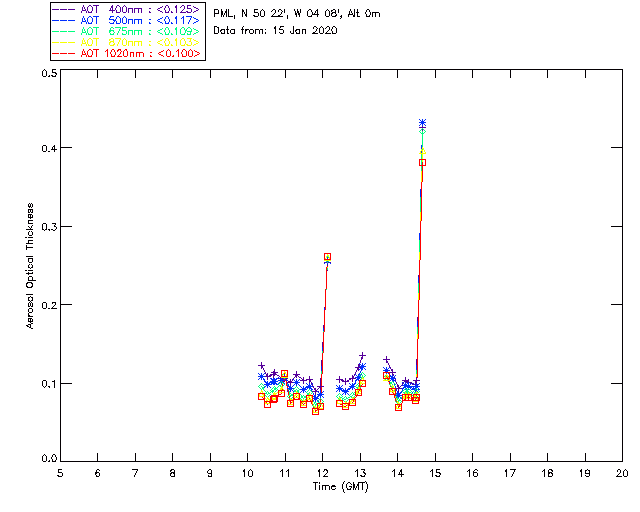This screenshot has width=640, height=512.
Task: Click the blue asterisk peak marker near 0.43
Action: pyautogui.click(x=422, y=122)
